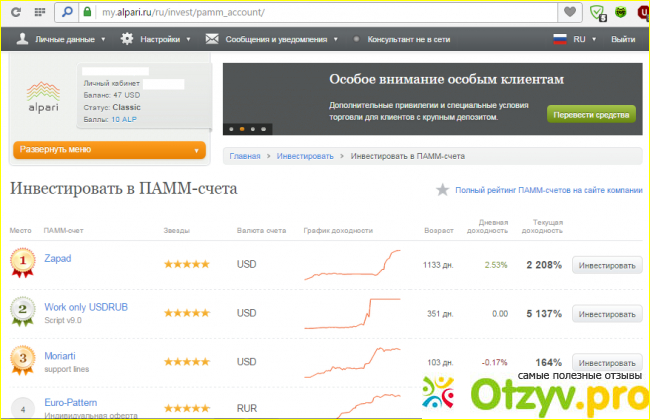
Task: Click the star icon beside full rating link
Action: click(442, 189)
